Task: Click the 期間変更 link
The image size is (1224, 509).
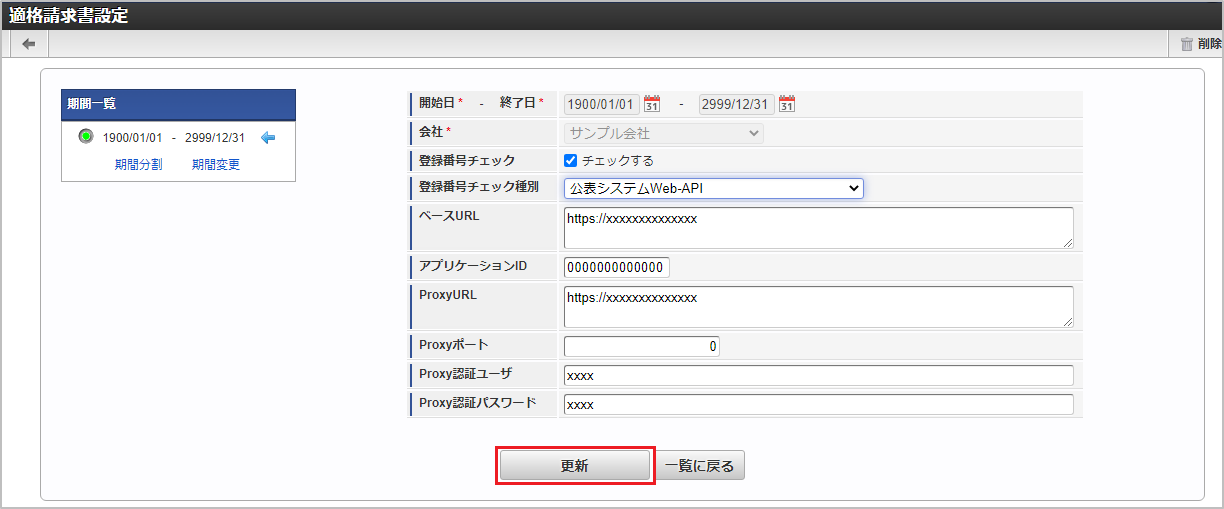Action: click(216, 165)
